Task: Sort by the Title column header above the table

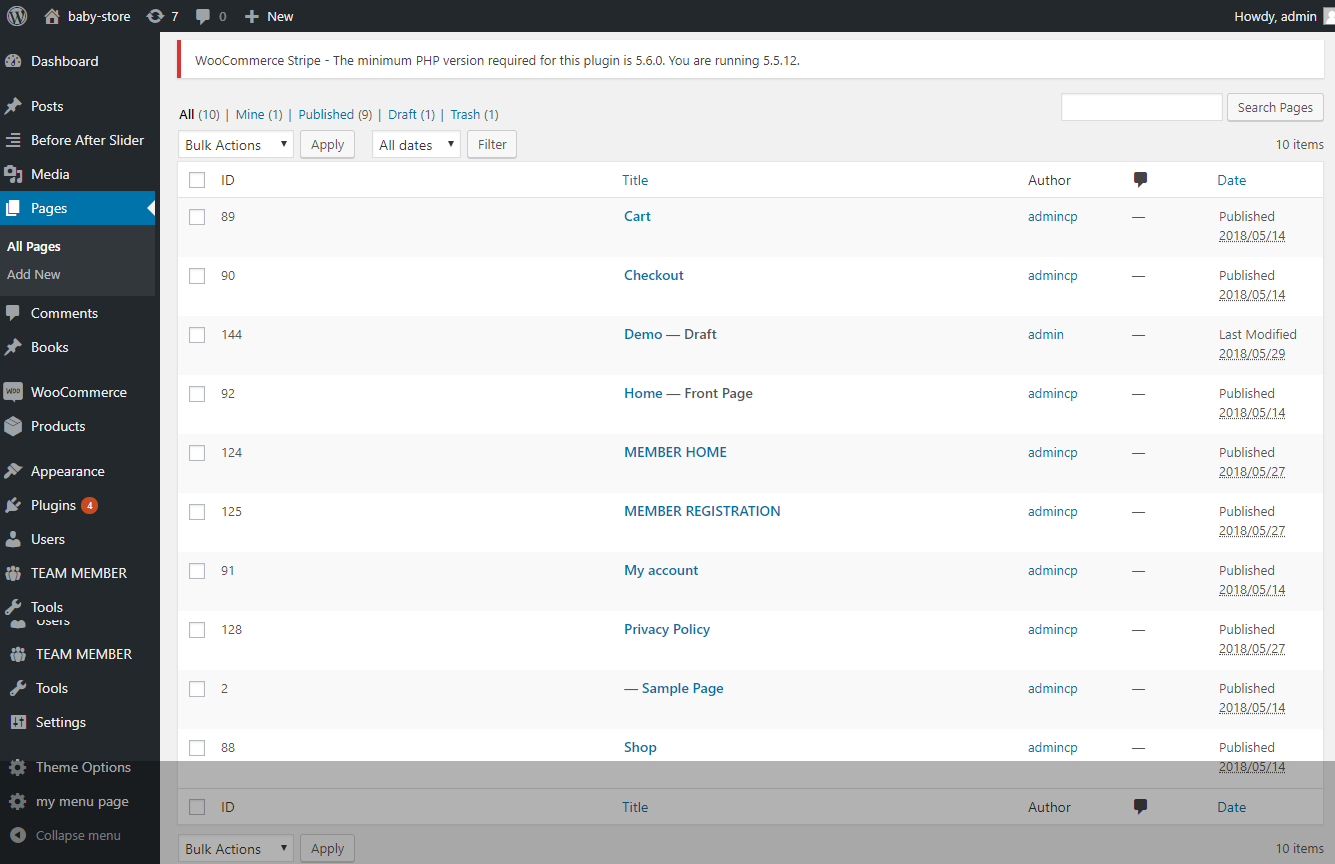Action: (x=635, y=180)
